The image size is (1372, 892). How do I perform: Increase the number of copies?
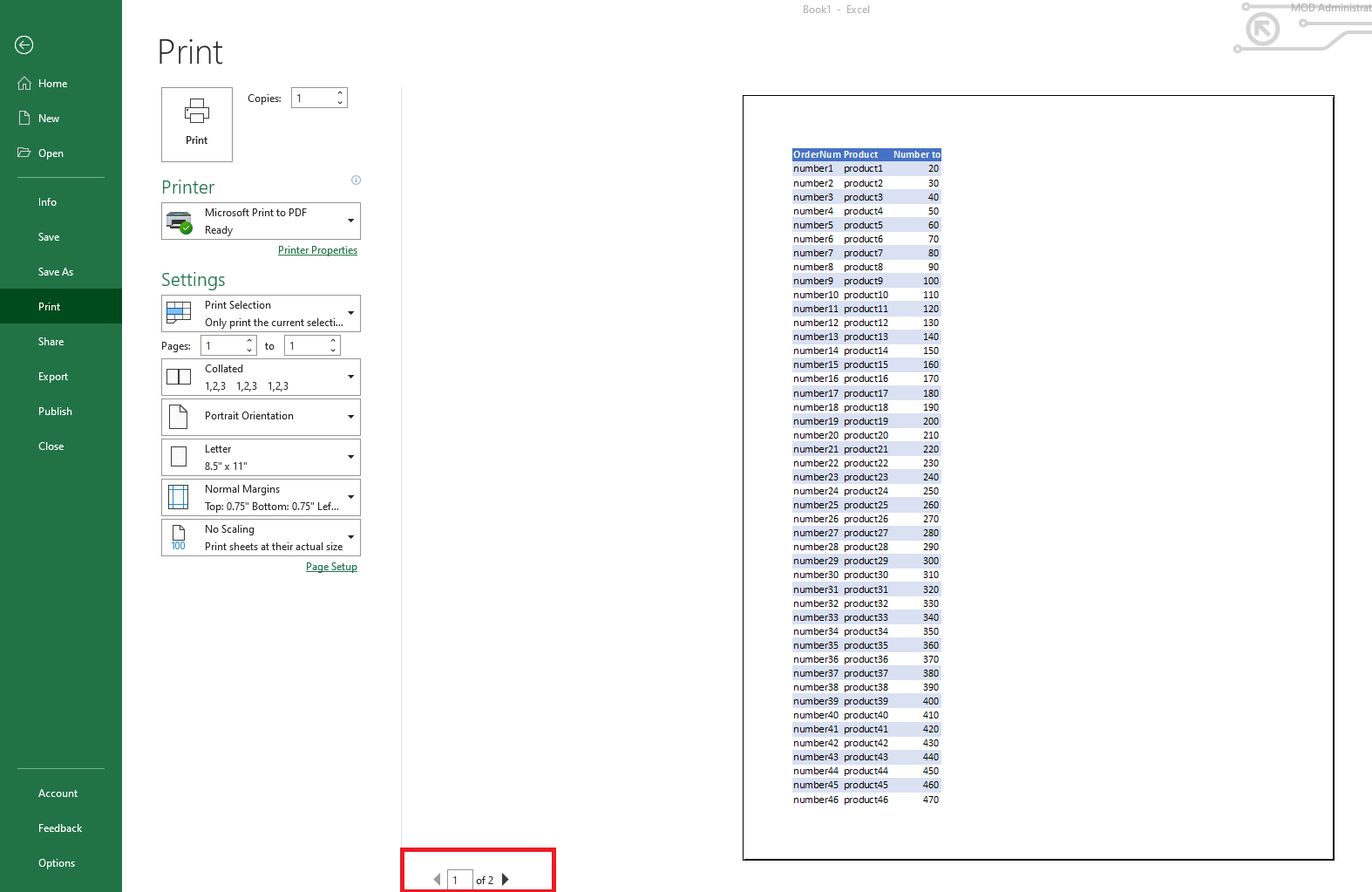pos(340,93)
